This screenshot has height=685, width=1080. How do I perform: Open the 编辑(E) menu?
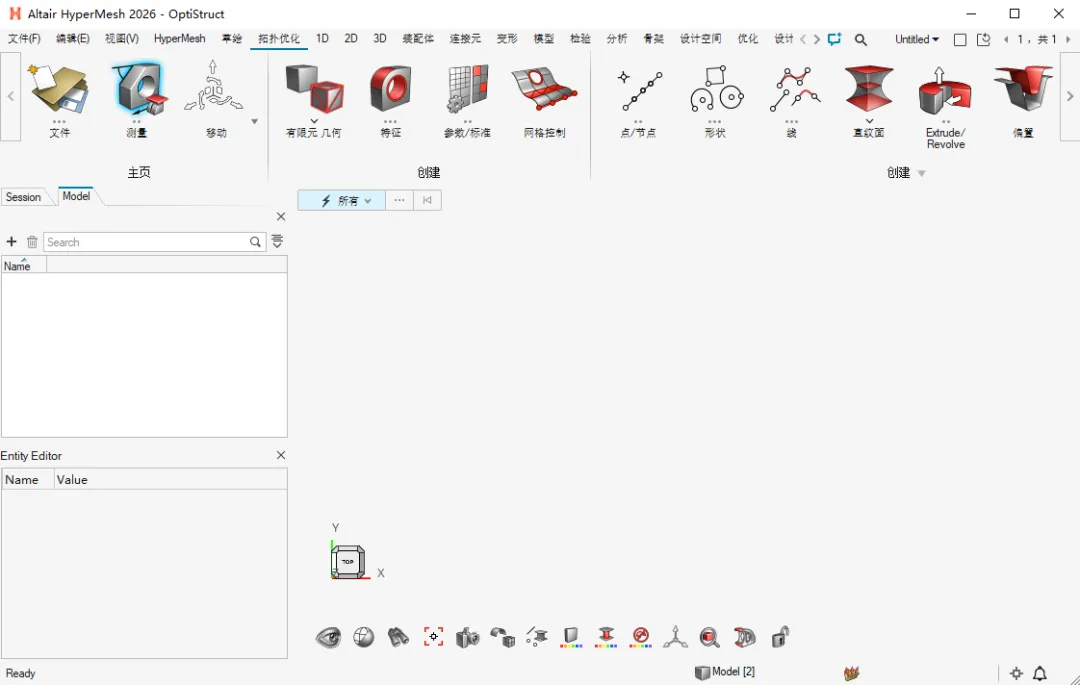point(73,39)
